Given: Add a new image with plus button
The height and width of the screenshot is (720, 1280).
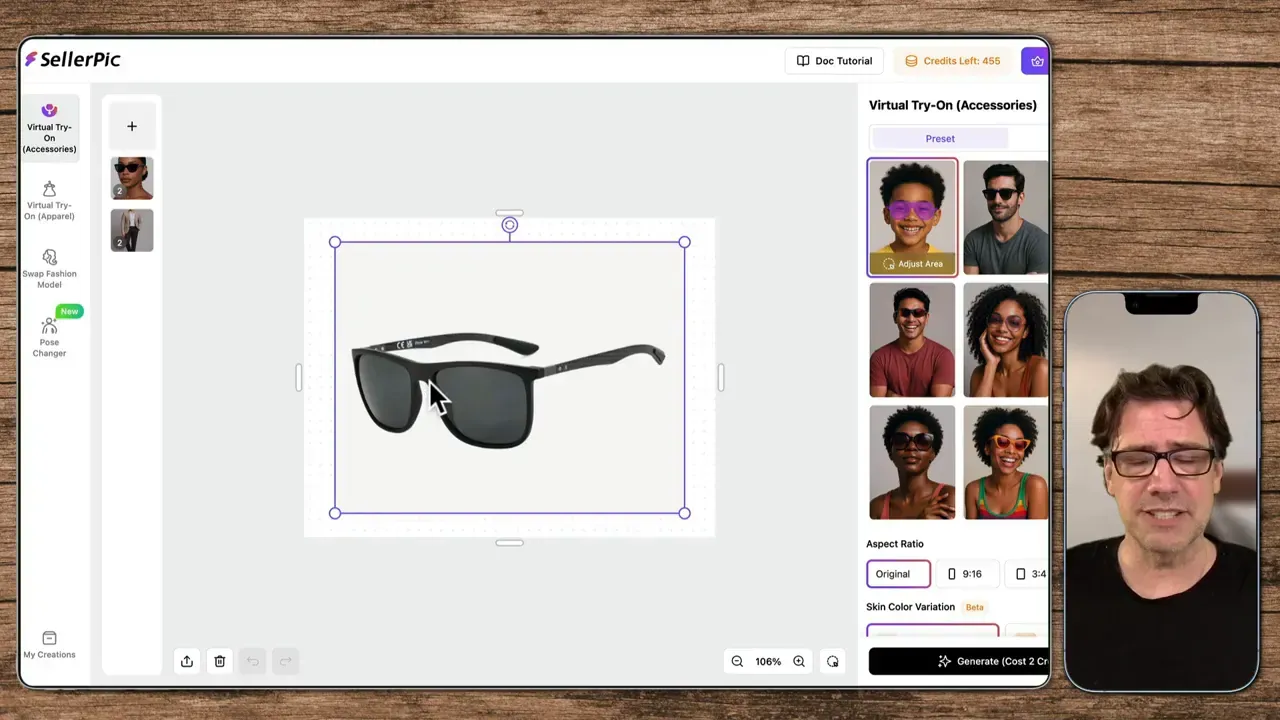Looking at the screenshot, I should [132, 126].
